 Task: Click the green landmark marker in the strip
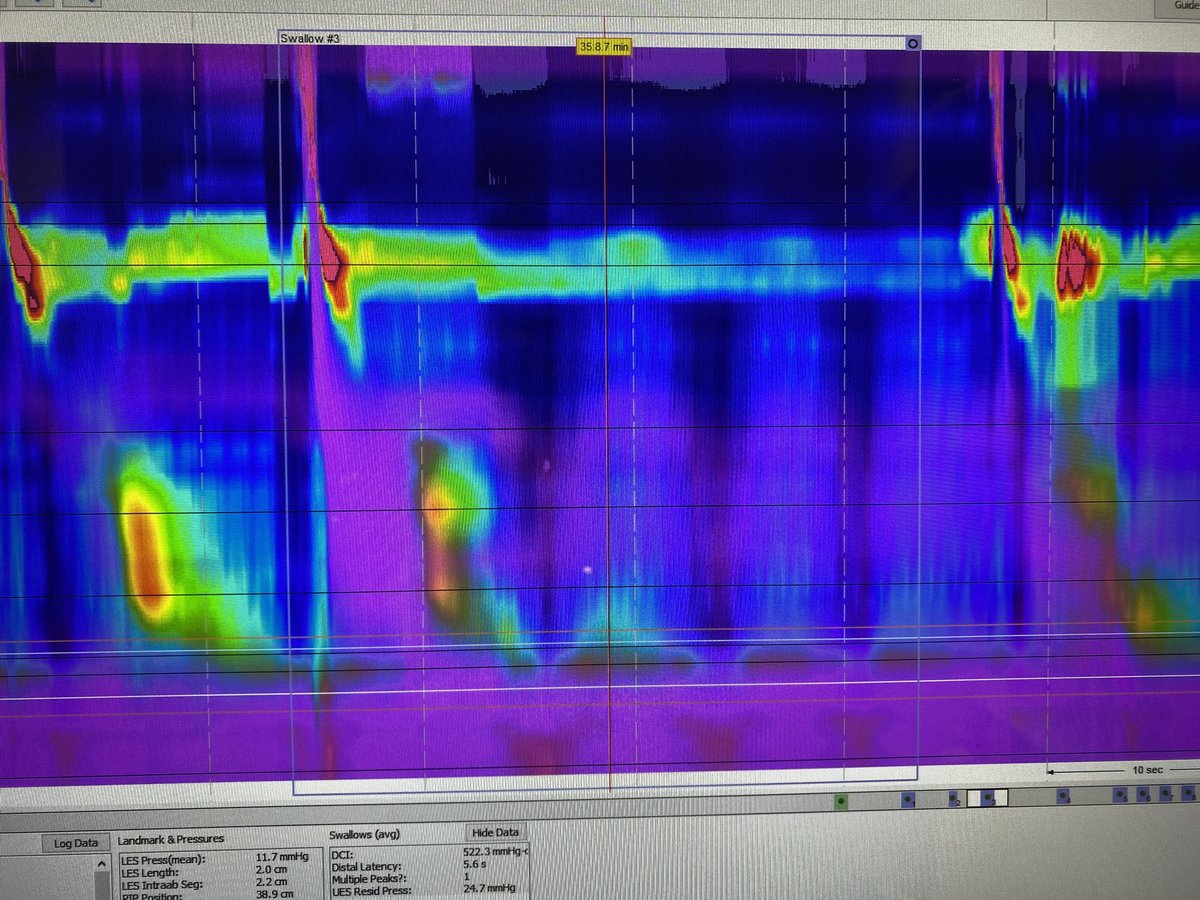pos(841,801)
